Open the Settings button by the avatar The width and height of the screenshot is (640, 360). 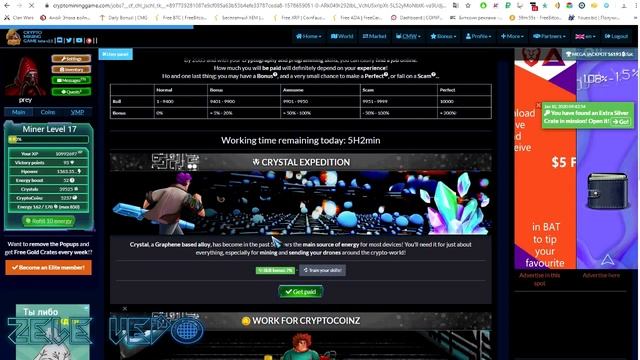pyautogui.click(x=71, y=59)
